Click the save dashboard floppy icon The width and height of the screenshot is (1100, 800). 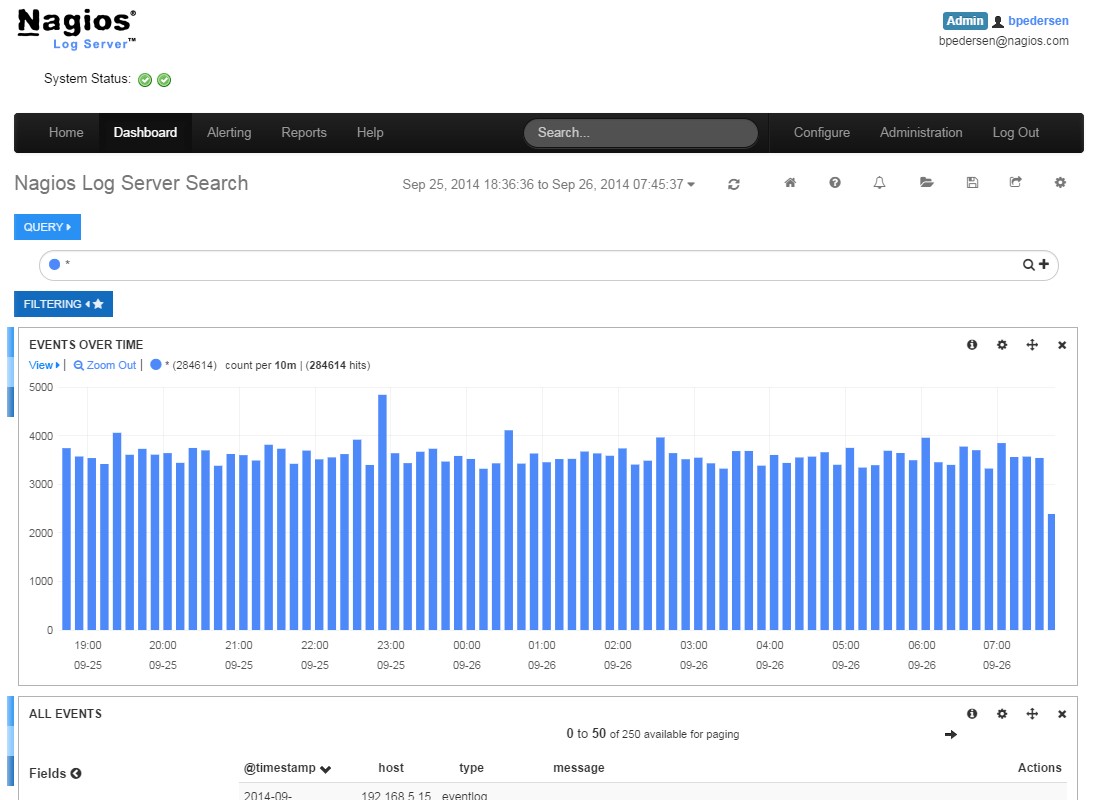[971, 183]
